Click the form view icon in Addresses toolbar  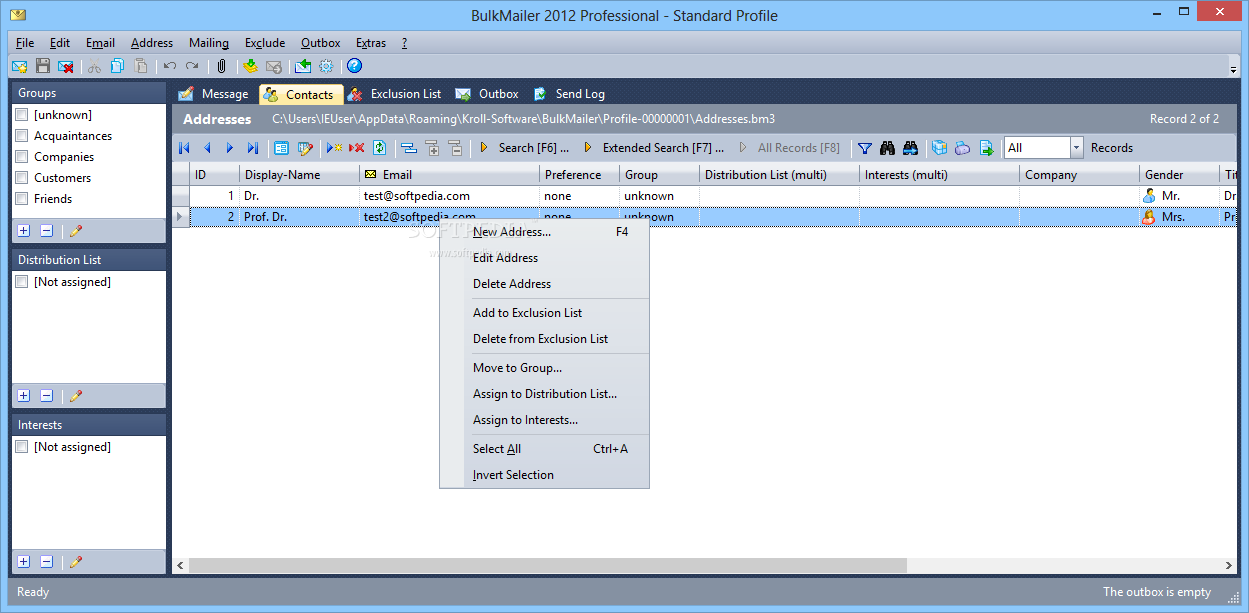(282, 148)
